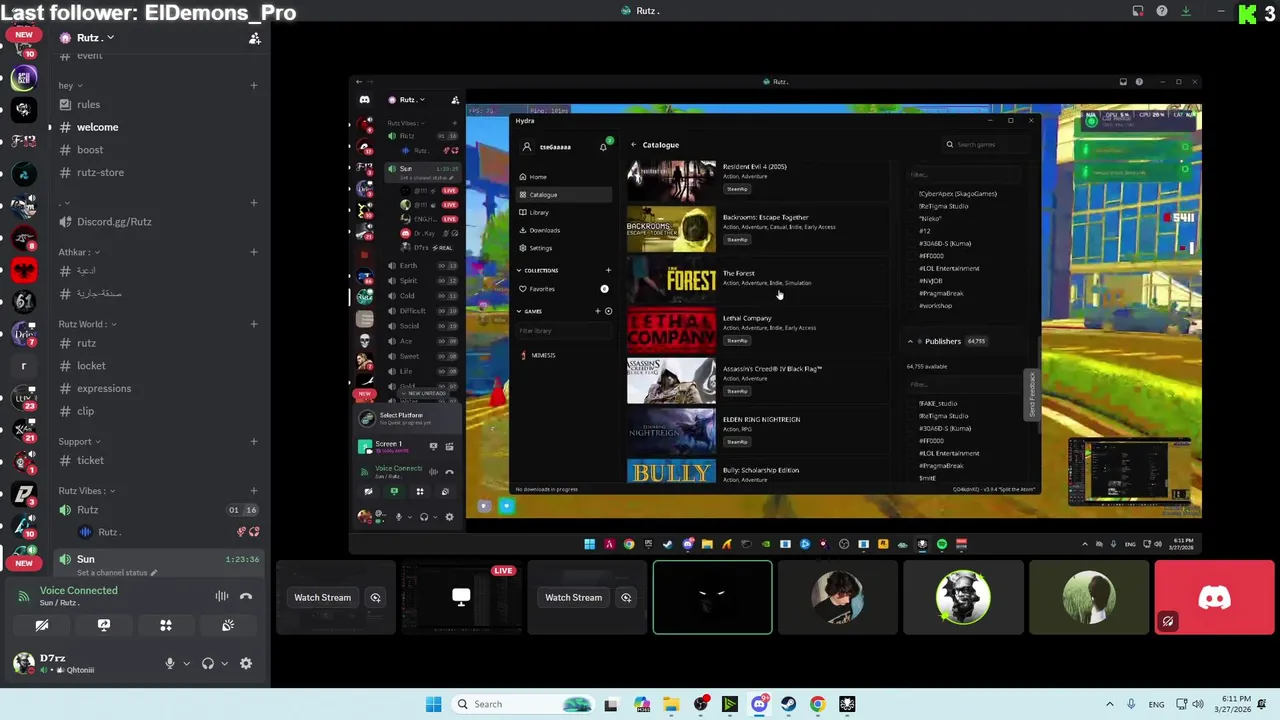1280x720 pixels.
Task: Open the boost channel
Action: [x=90, y=150]
